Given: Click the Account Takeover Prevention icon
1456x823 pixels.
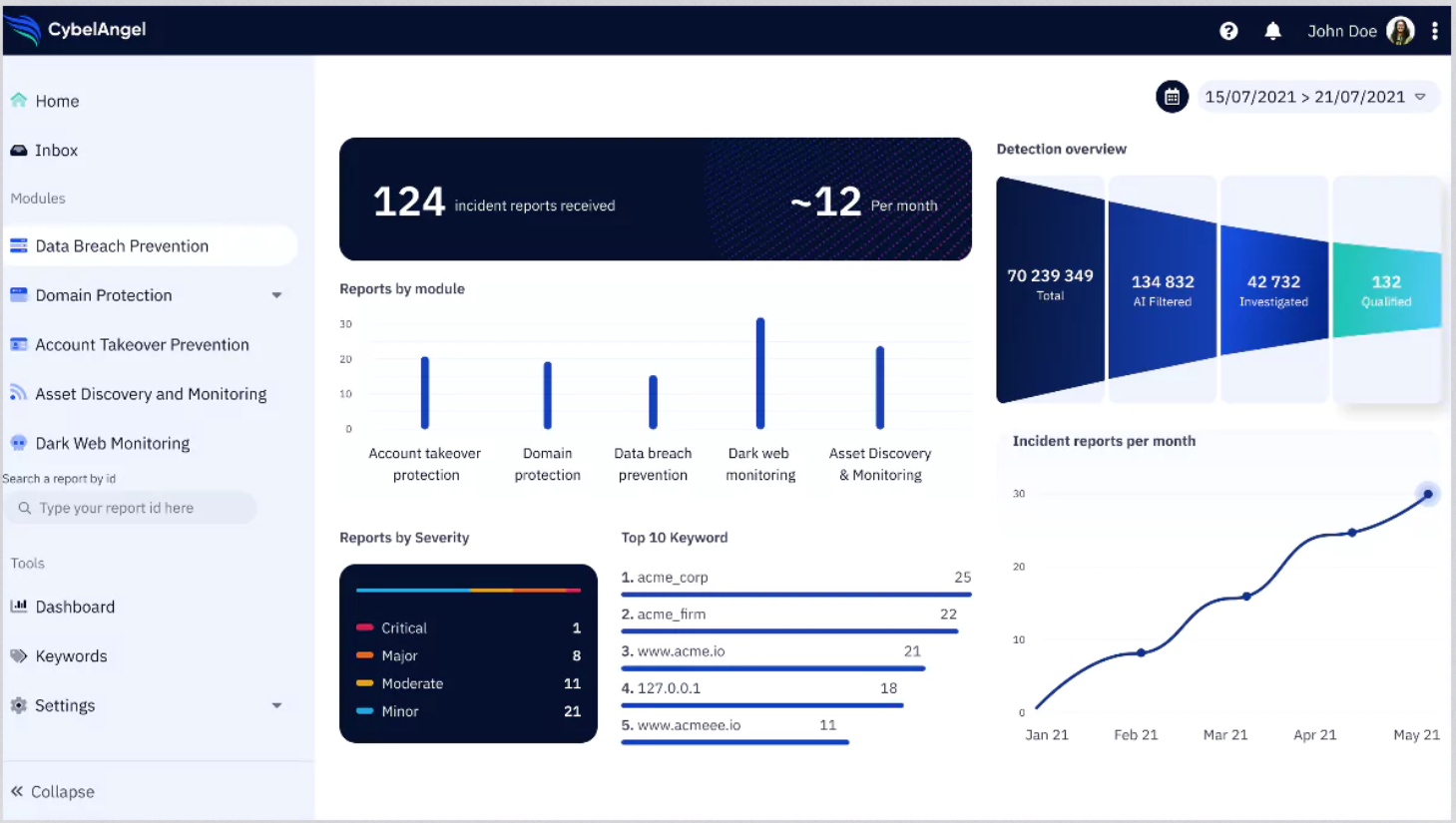Looking at the screenshot, I should (x=19, y=344).
